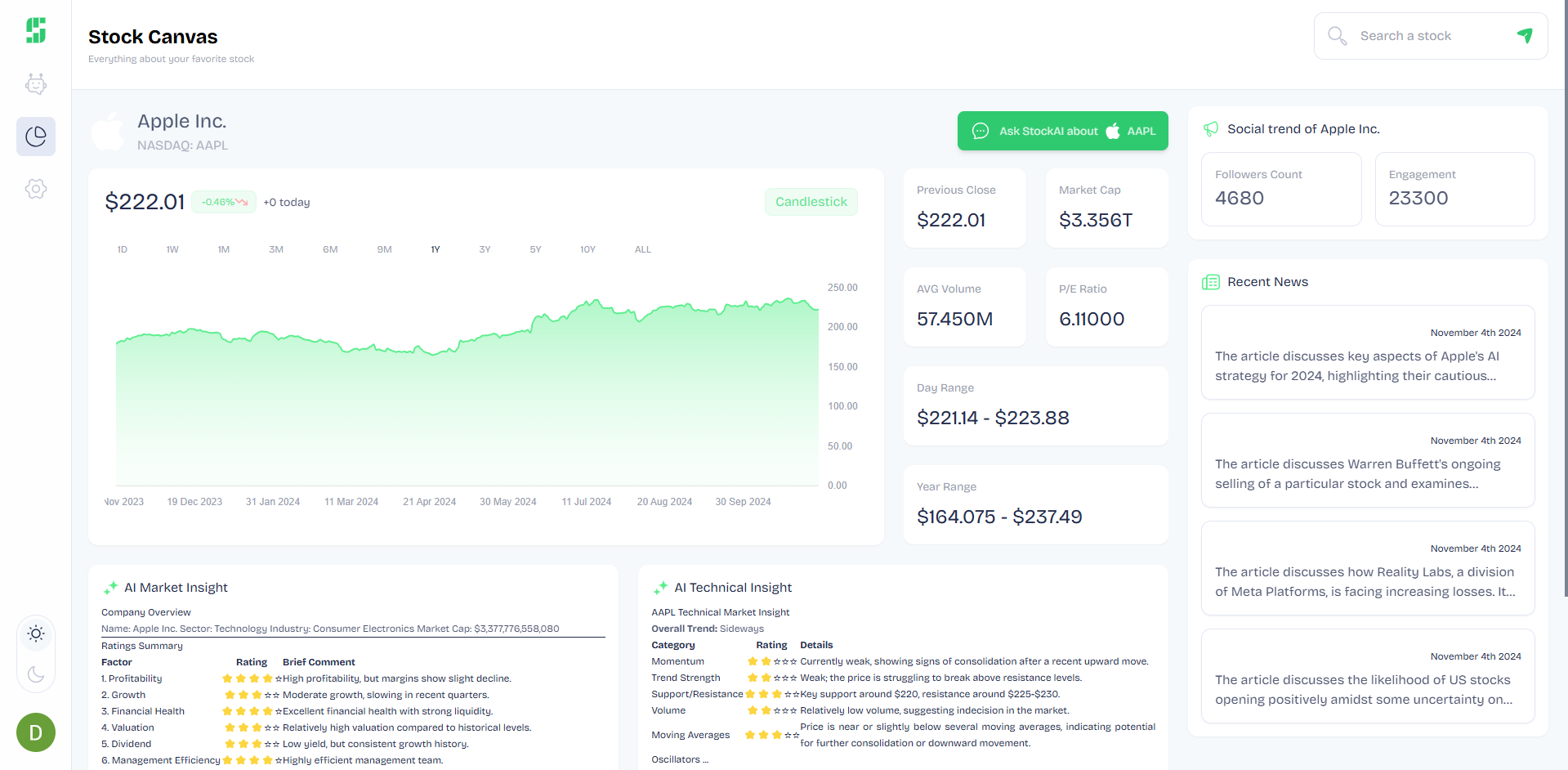Click the NASDAQ: AAPL ticker label
Screen dimensions: 1568x770
182,145
